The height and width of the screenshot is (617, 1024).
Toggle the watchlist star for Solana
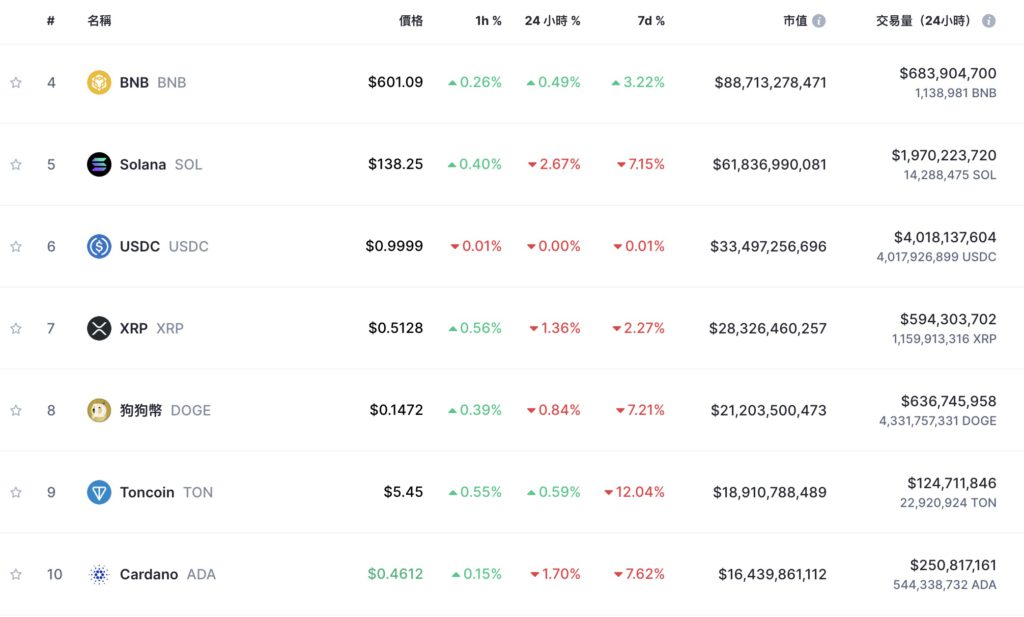coord(16,164)
